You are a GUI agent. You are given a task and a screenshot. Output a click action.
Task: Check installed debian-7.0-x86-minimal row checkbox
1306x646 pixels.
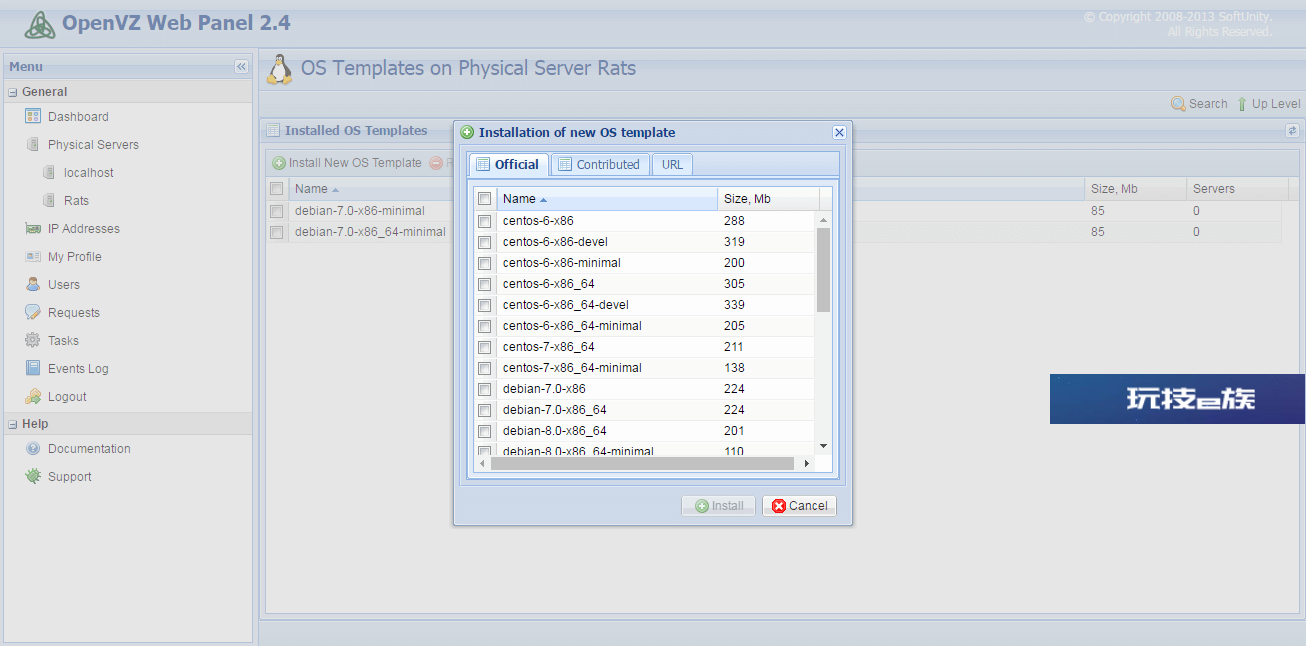pos(276,211)
